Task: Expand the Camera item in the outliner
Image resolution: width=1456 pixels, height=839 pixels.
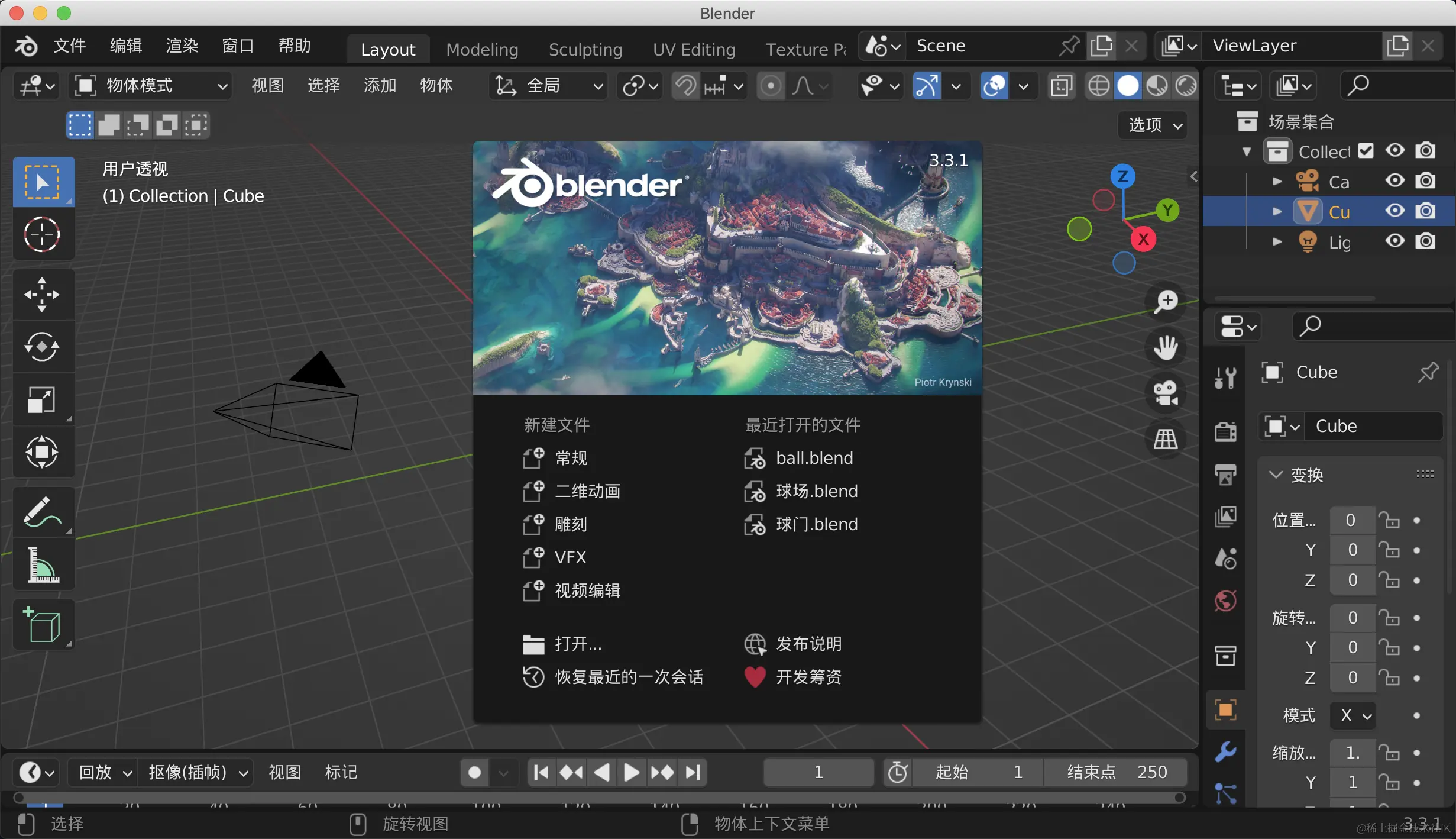Action: click(x=1277, y=181)
